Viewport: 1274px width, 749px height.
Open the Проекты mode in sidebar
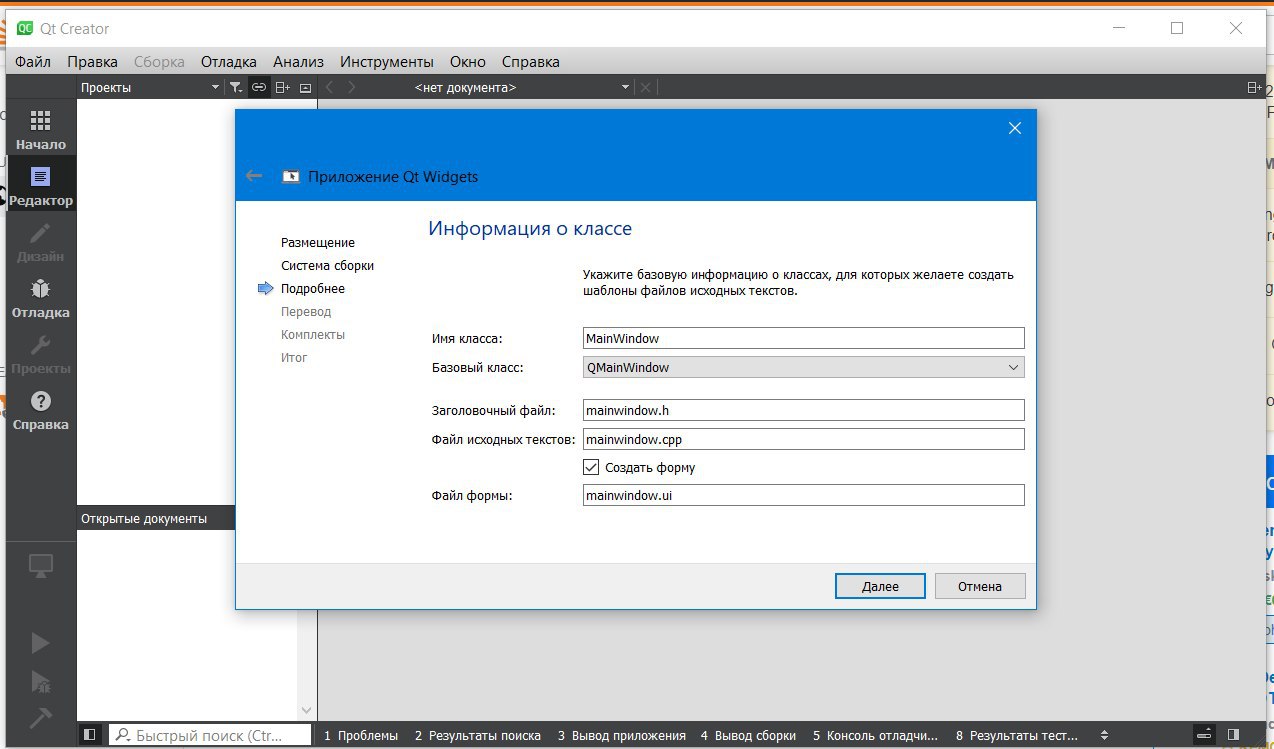(x=40, y=354)
